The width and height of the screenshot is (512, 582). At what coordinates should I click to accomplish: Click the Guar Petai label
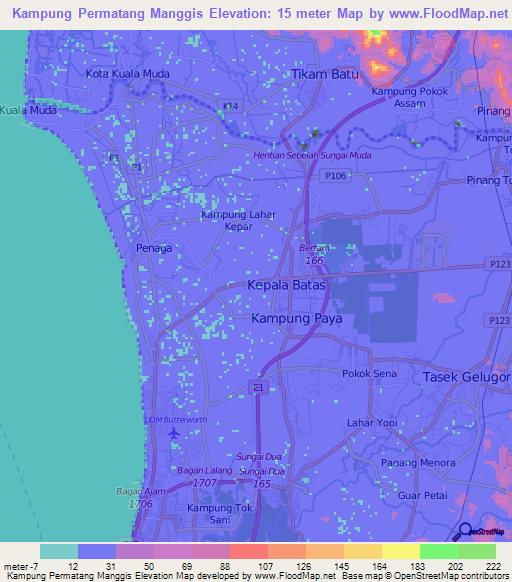pos(423,496)
